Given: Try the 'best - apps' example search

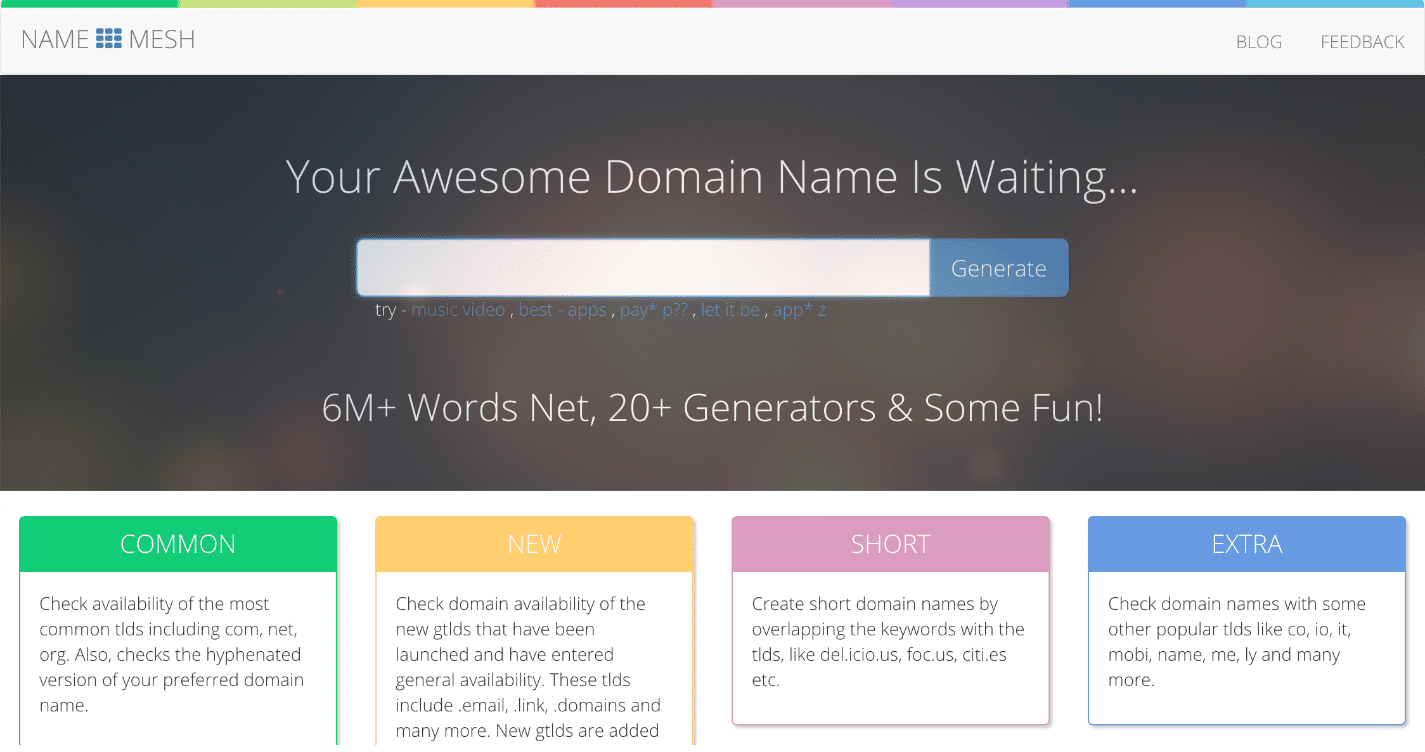Looking at the screenshot, I should (561, 310).
